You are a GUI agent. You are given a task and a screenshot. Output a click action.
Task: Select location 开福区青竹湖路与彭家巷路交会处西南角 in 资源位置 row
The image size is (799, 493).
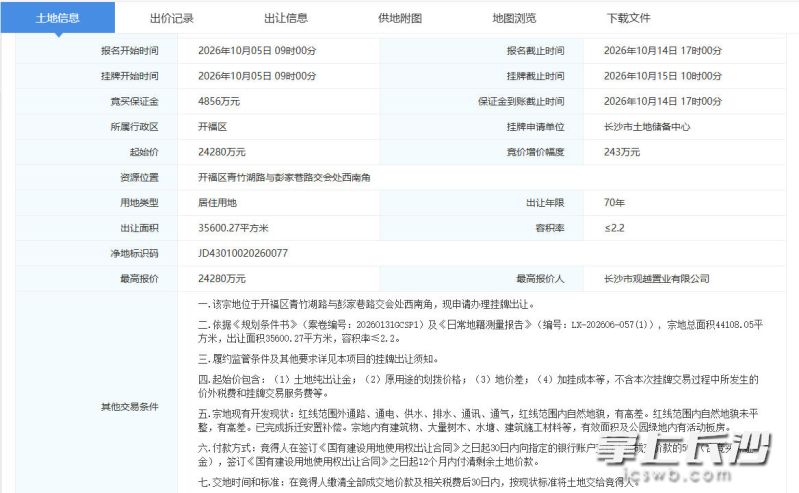pyautogui.click(x=284, y=177)
